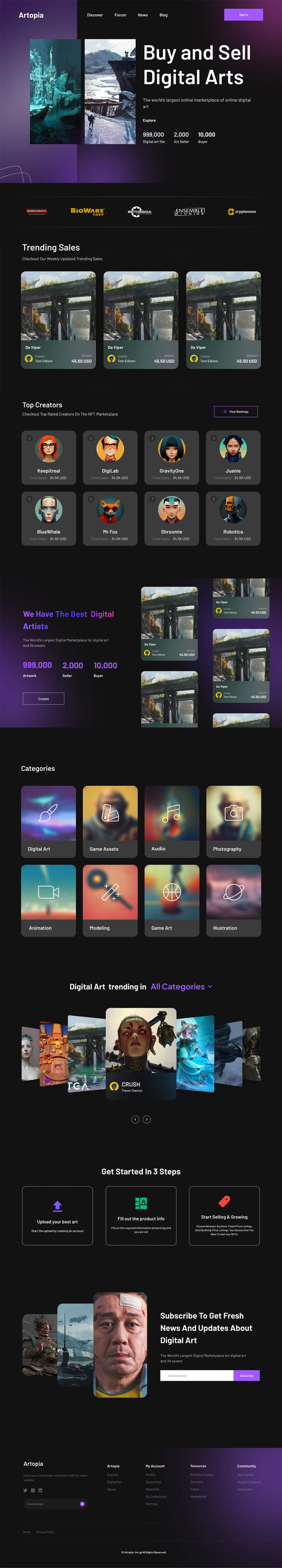Image resolution: width=282 pixels, height=1568 pixels.
Task: Open the LinkedIn icon in footer
Action: point(40,1490)
